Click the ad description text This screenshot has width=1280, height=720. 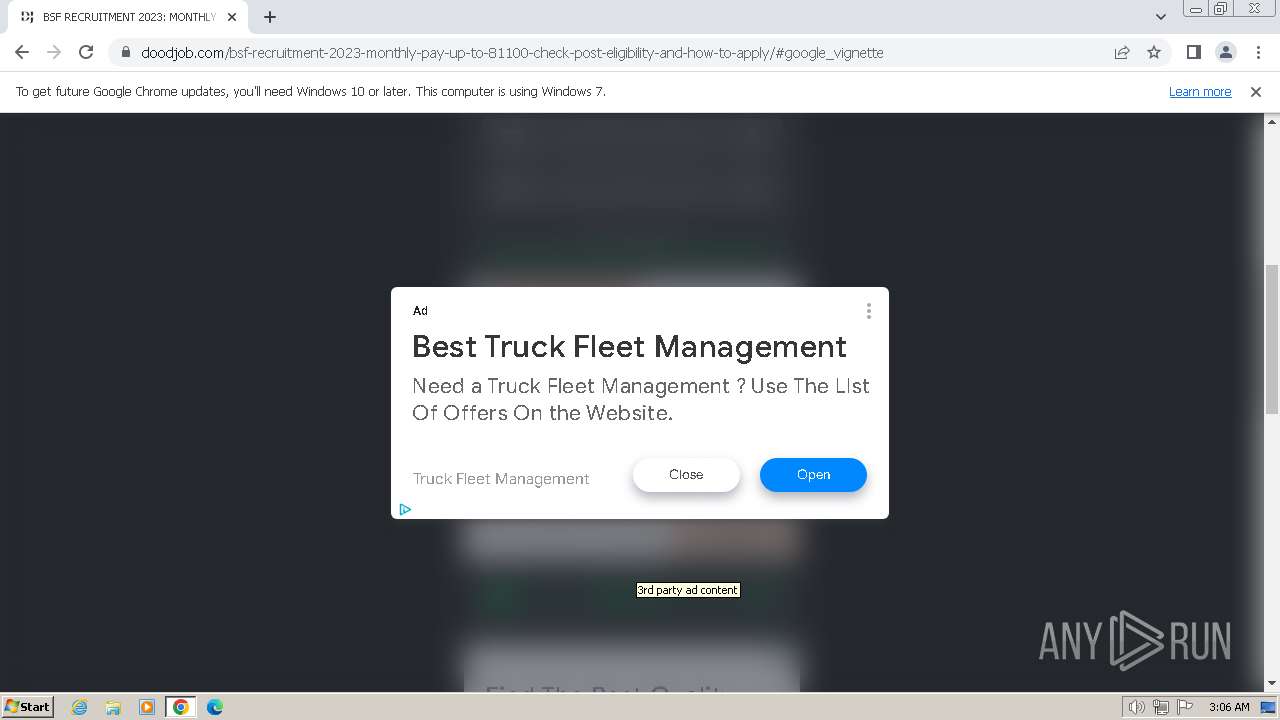[x=641, y=399]
